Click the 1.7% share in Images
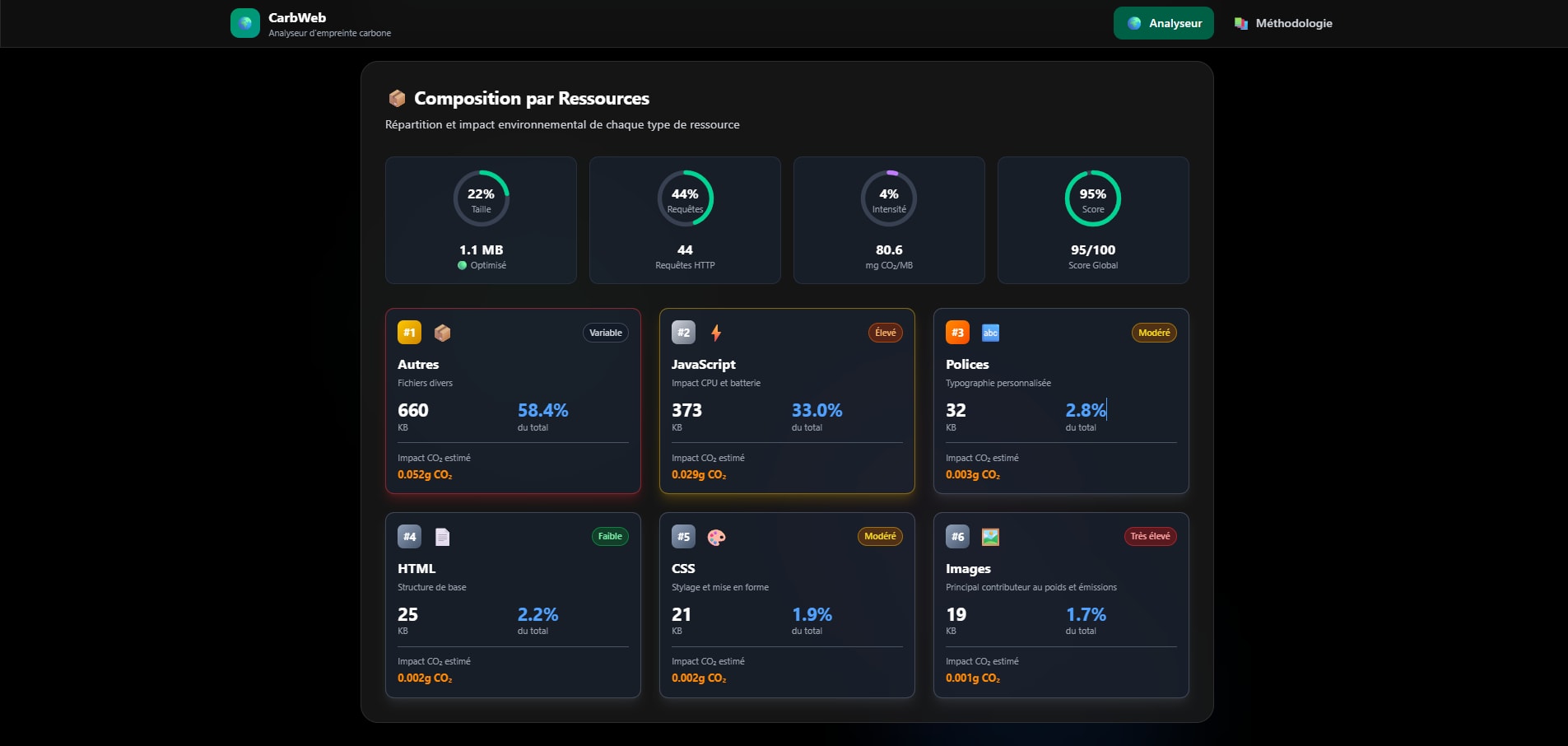Viewport: 1568px width, 746px height. click(1086, 614)
